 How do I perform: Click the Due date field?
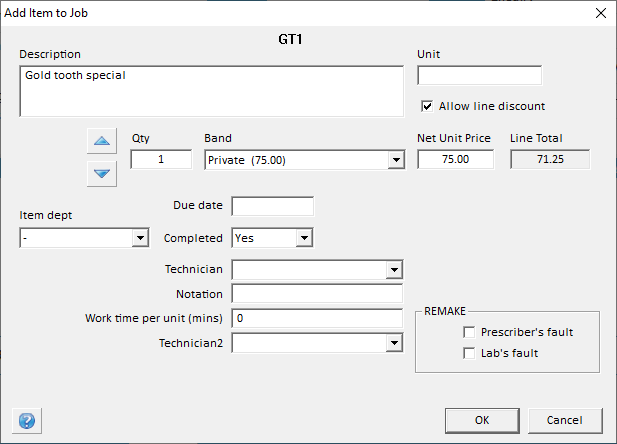[x=272, y=206]
